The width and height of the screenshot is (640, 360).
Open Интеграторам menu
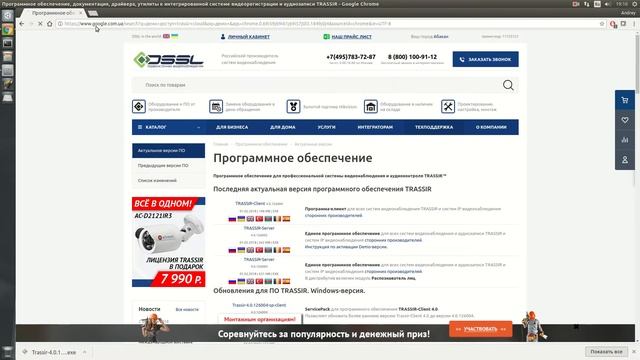(375, 127)
